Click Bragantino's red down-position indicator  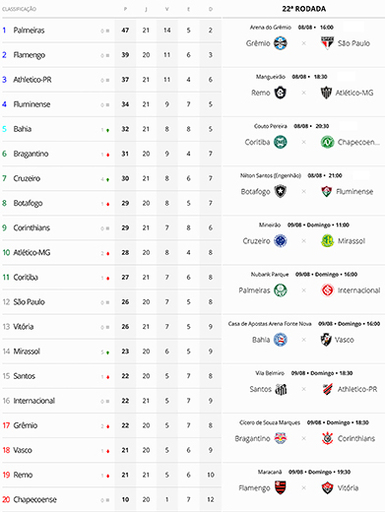pos(108,155)
